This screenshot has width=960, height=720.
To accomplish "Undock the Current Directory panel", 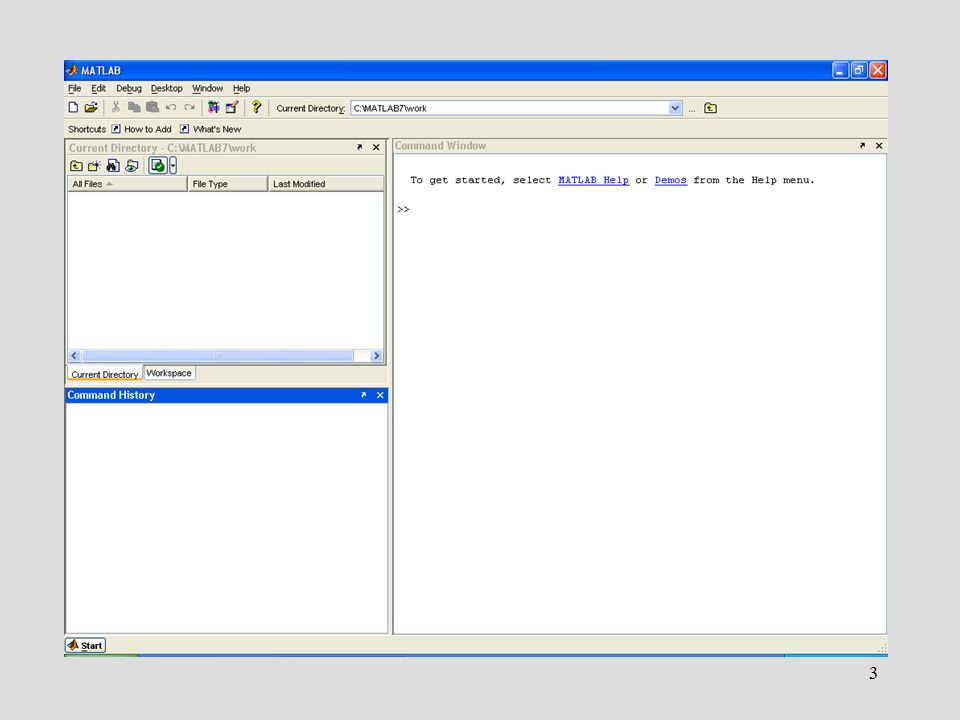I will coord(359,147).
